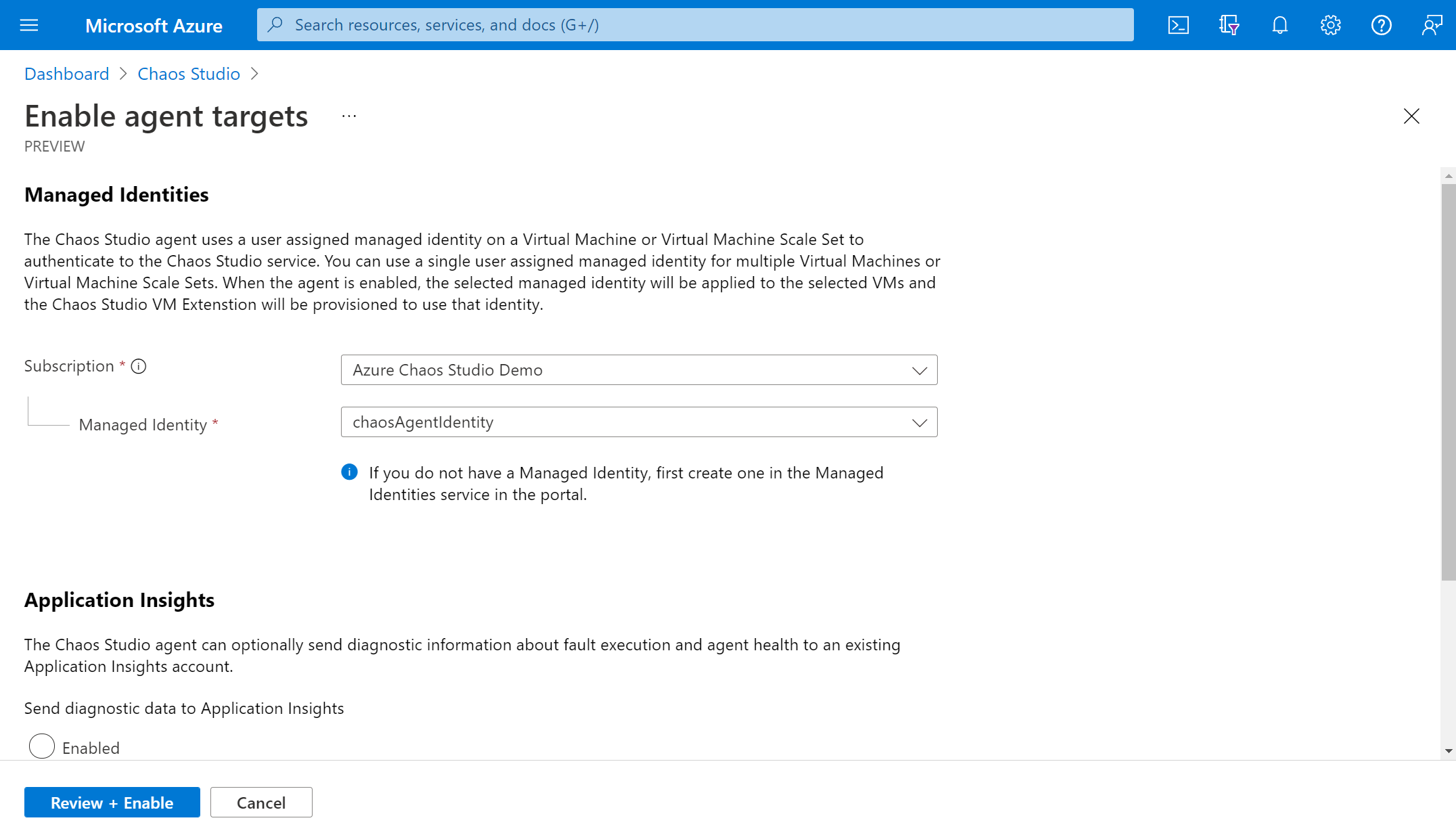Open Azure Cloud Shell terminal icon
The image size is (1456, 833).
click(x=1178, y=25)
